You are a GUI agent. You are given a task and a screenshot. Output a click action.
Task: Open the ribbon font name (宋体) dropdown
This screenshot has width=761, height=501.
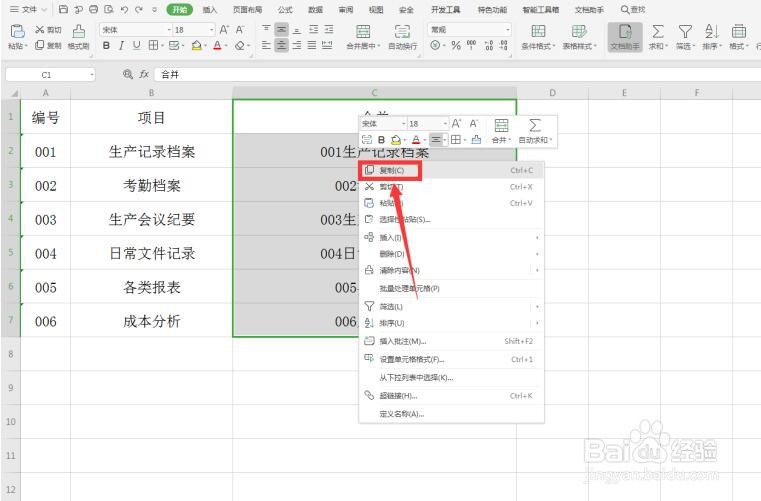[x=169, y=30]
